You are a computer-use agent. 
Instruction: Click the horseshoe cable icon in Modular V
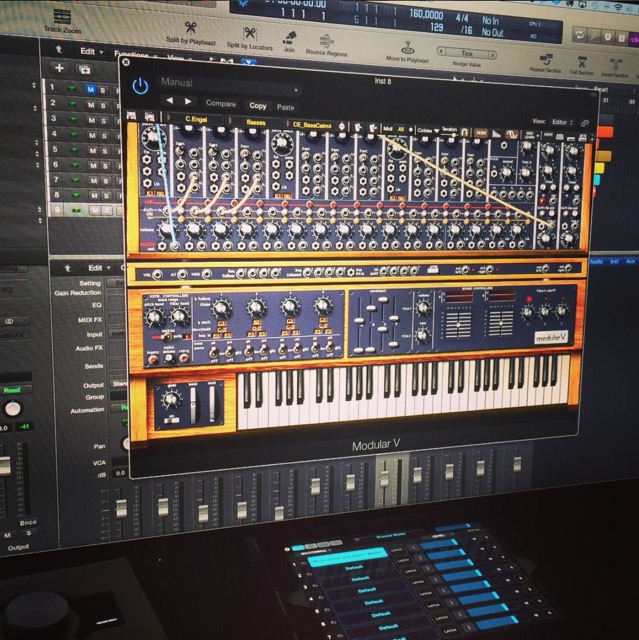point(465,132)
